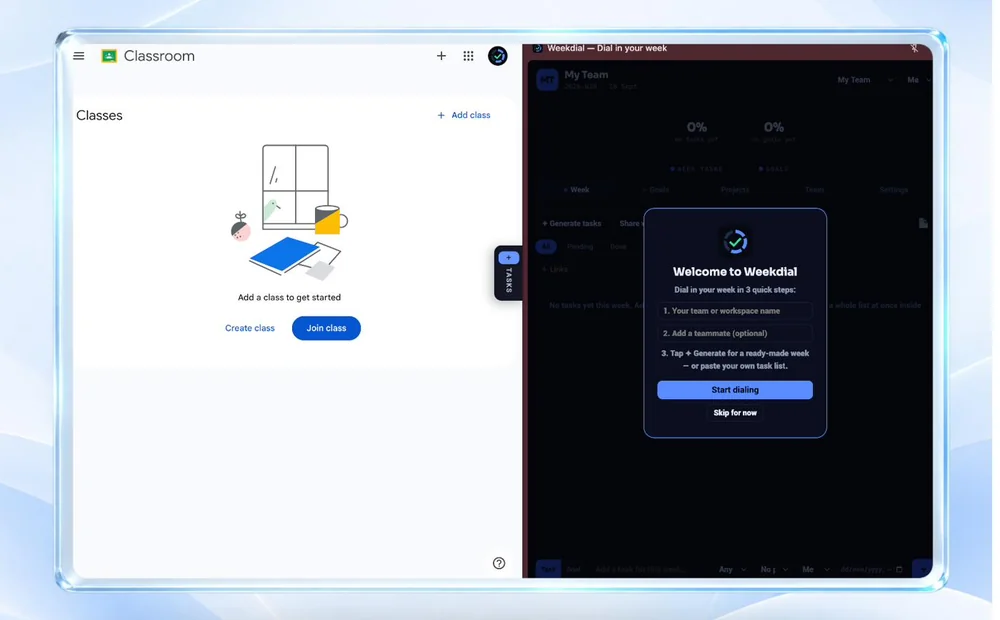This screenshot has width=1000, height=620.
Task: Click the date input in task bar
Action: click(x=871, y=569)
